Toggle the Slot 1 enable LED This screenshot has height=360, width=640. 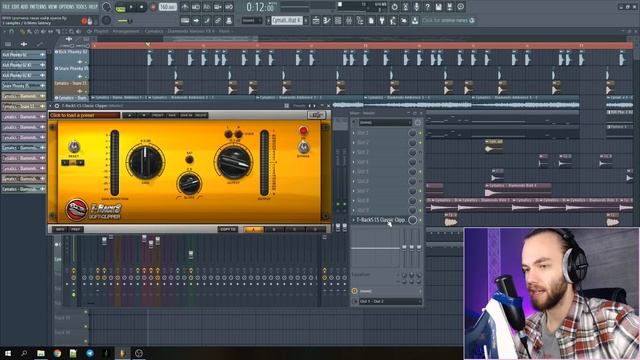point(420,133)
